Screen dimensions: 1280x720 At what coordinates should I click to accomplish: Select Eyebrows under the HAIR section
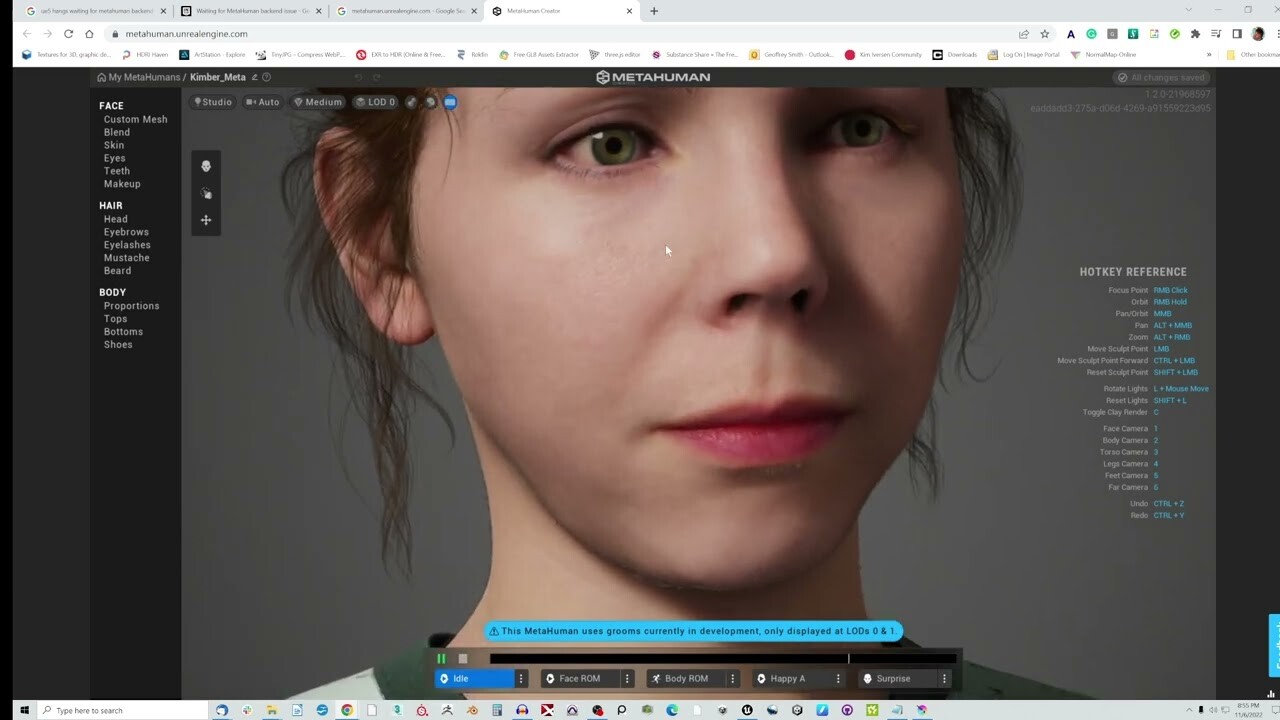(x=126, y=231)
